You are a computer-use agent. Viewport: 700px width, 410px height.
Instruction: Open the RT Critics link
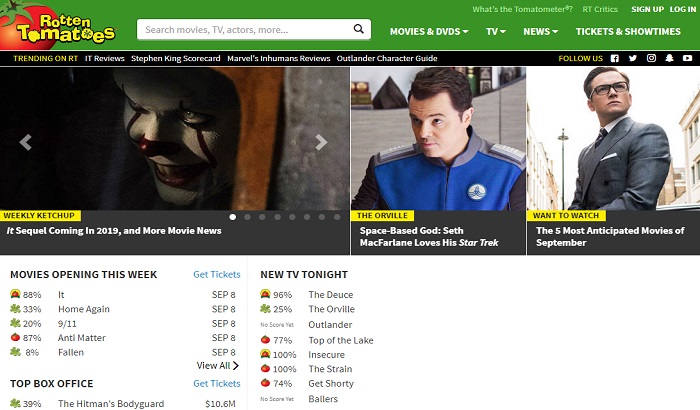coord(600,9)
